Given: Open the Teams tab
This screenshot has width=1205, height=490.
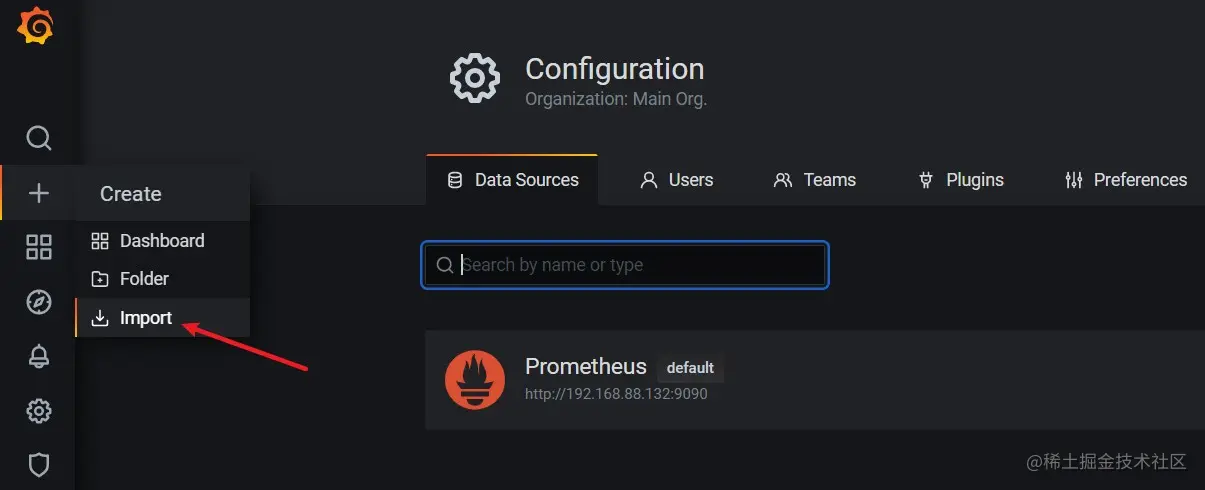Looking at the screenshot, I should coord(815,180).
